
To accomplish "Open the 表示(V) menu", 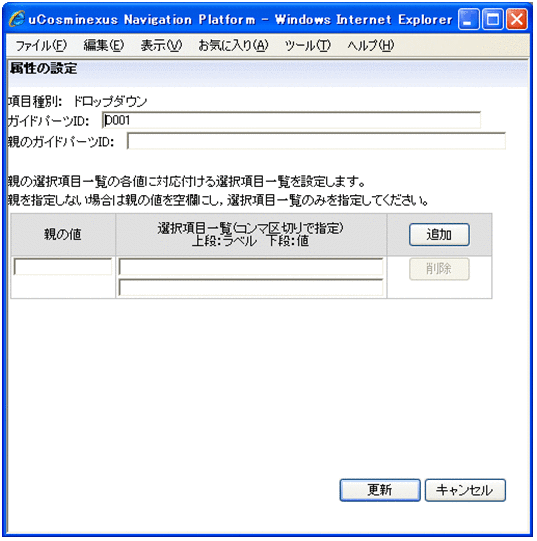I will click(x=161, y=45).
